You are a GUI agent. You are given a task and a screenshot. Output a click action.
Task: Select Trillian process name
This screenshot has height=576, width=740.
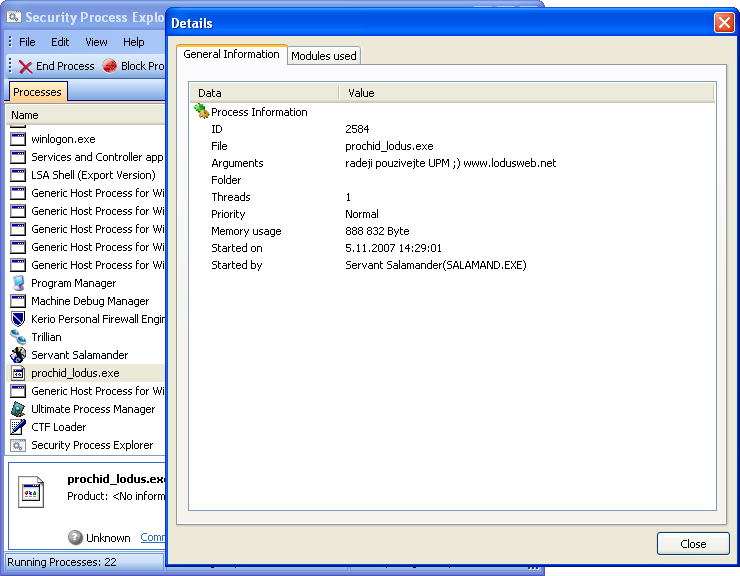click(x=46, y=337)
